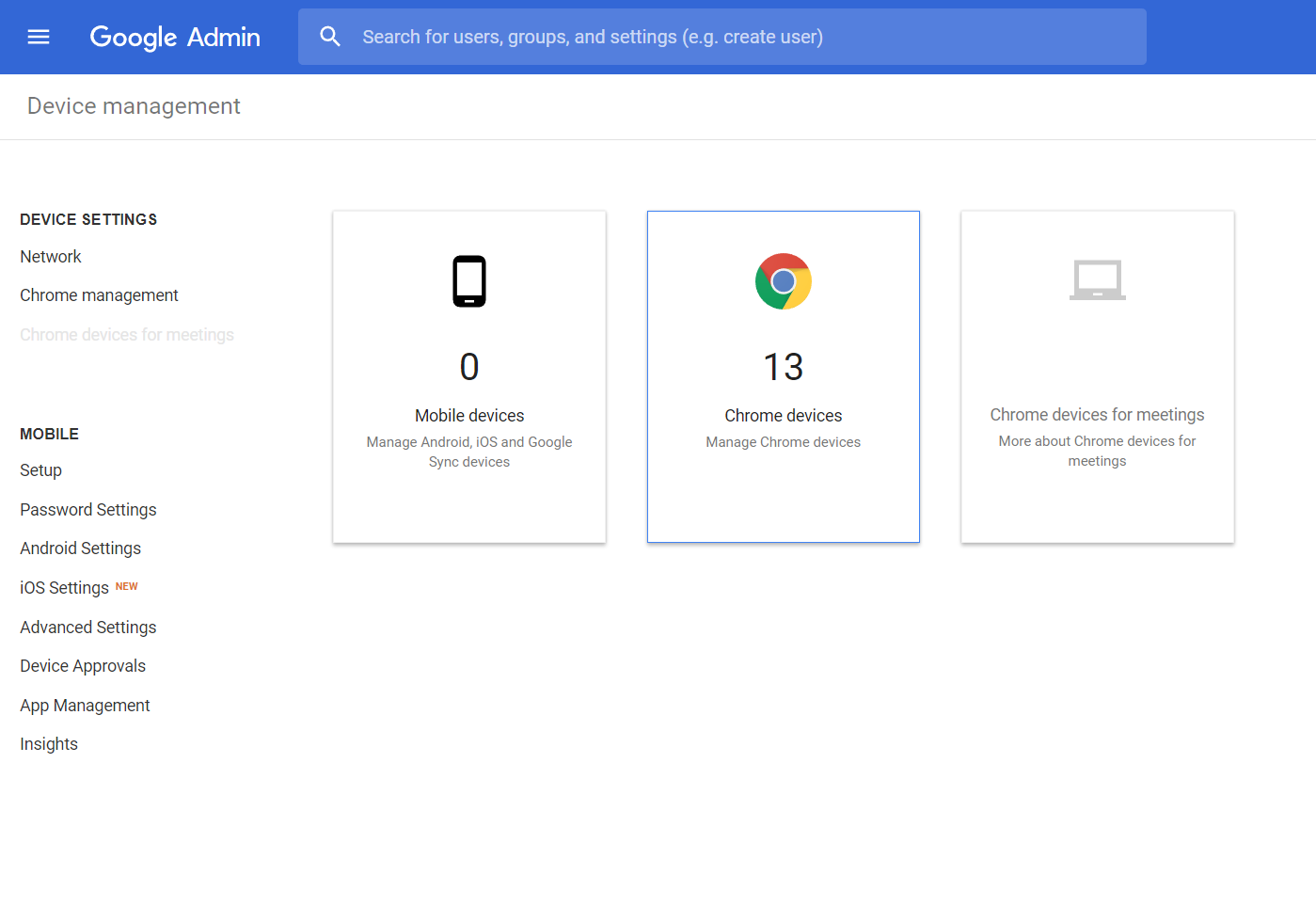Open the hamburger main menu

coord(39,37)
